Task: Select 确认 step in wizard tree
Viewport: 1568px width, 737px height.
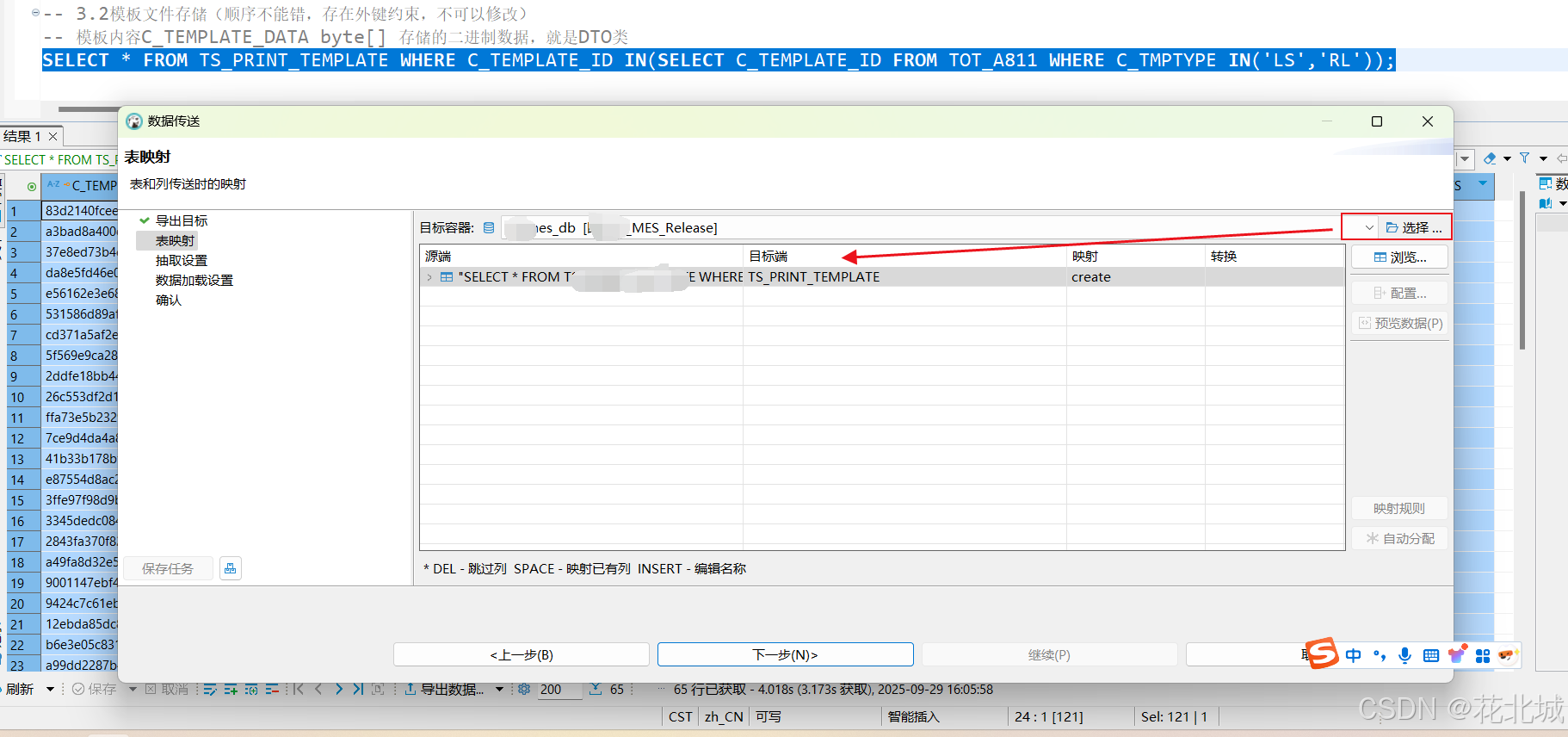Action: click(x=169, y=300)
